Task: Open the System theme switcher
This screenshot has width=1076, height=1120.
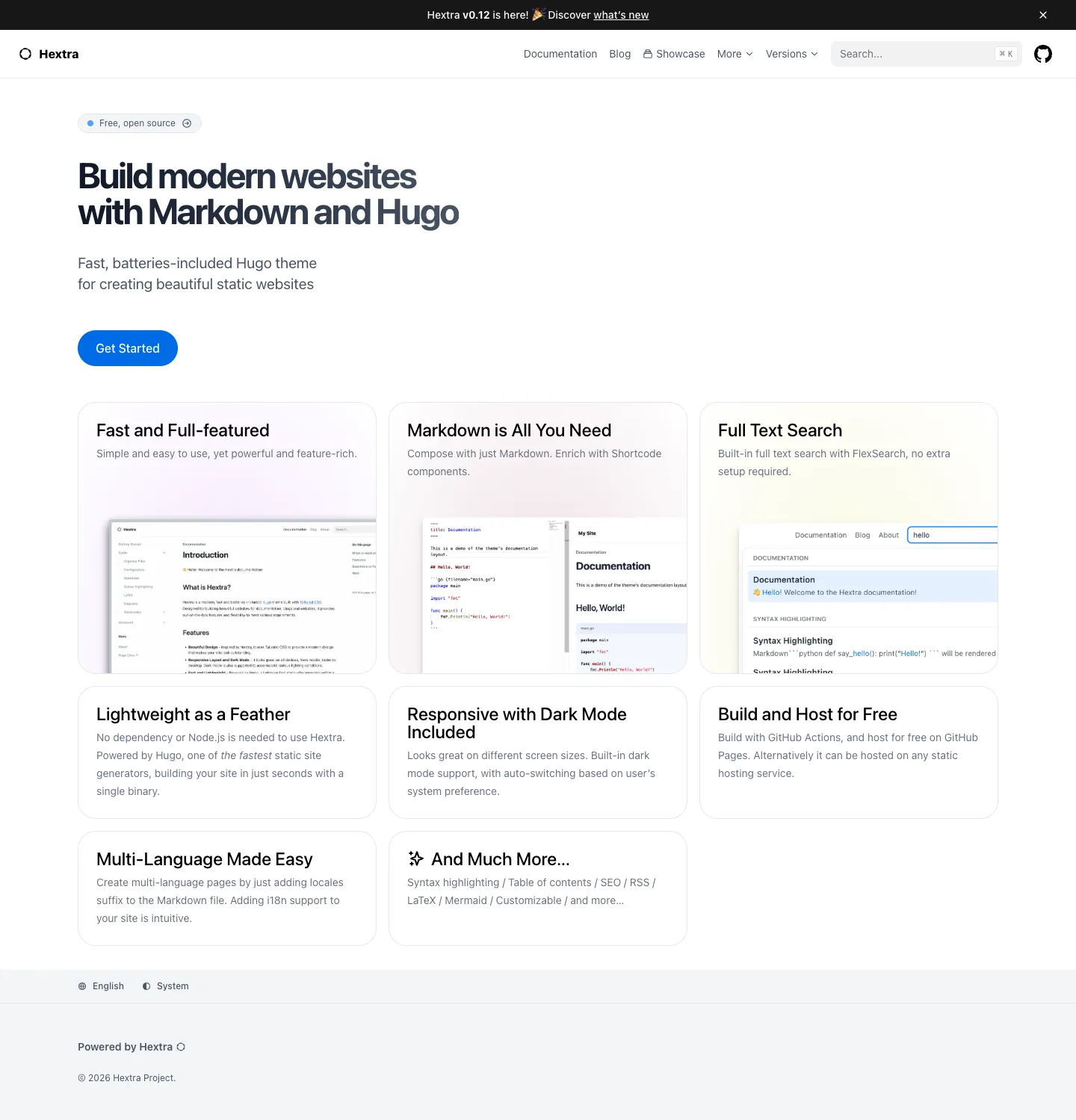Action: click(165, 986)
